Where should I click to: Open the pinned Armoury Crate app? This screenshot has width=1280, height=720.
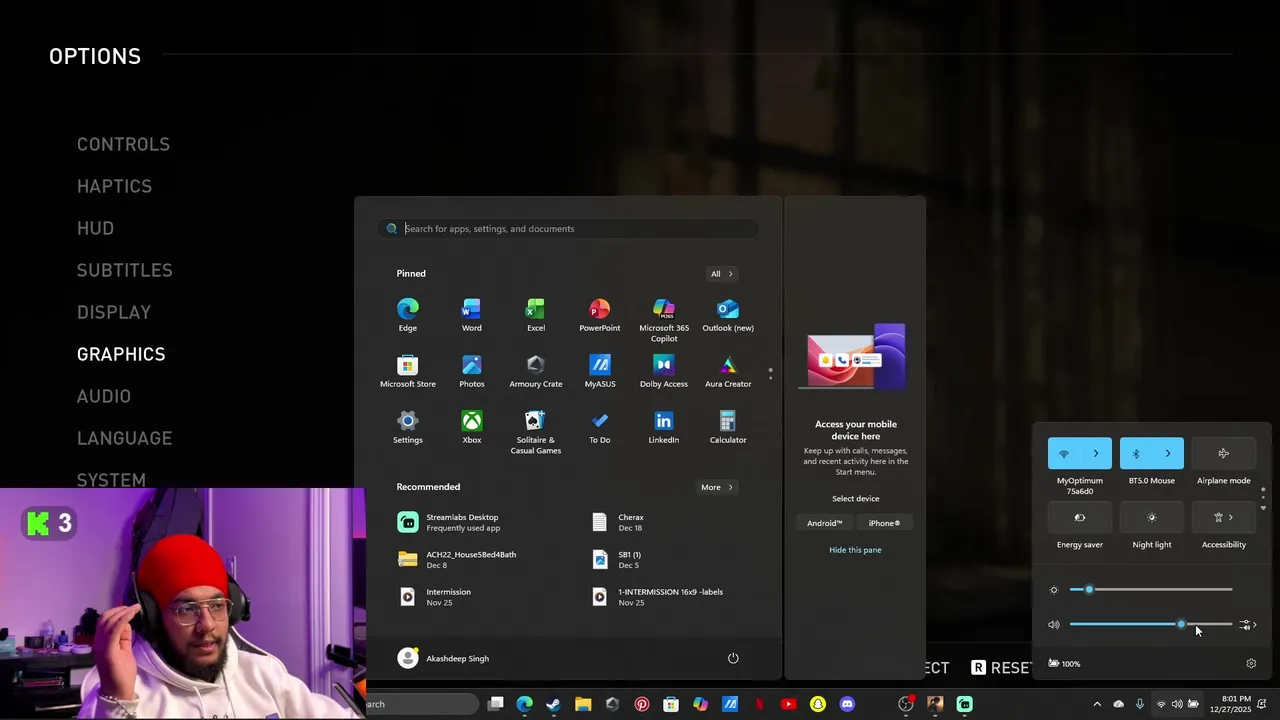[x=535, y=371]
